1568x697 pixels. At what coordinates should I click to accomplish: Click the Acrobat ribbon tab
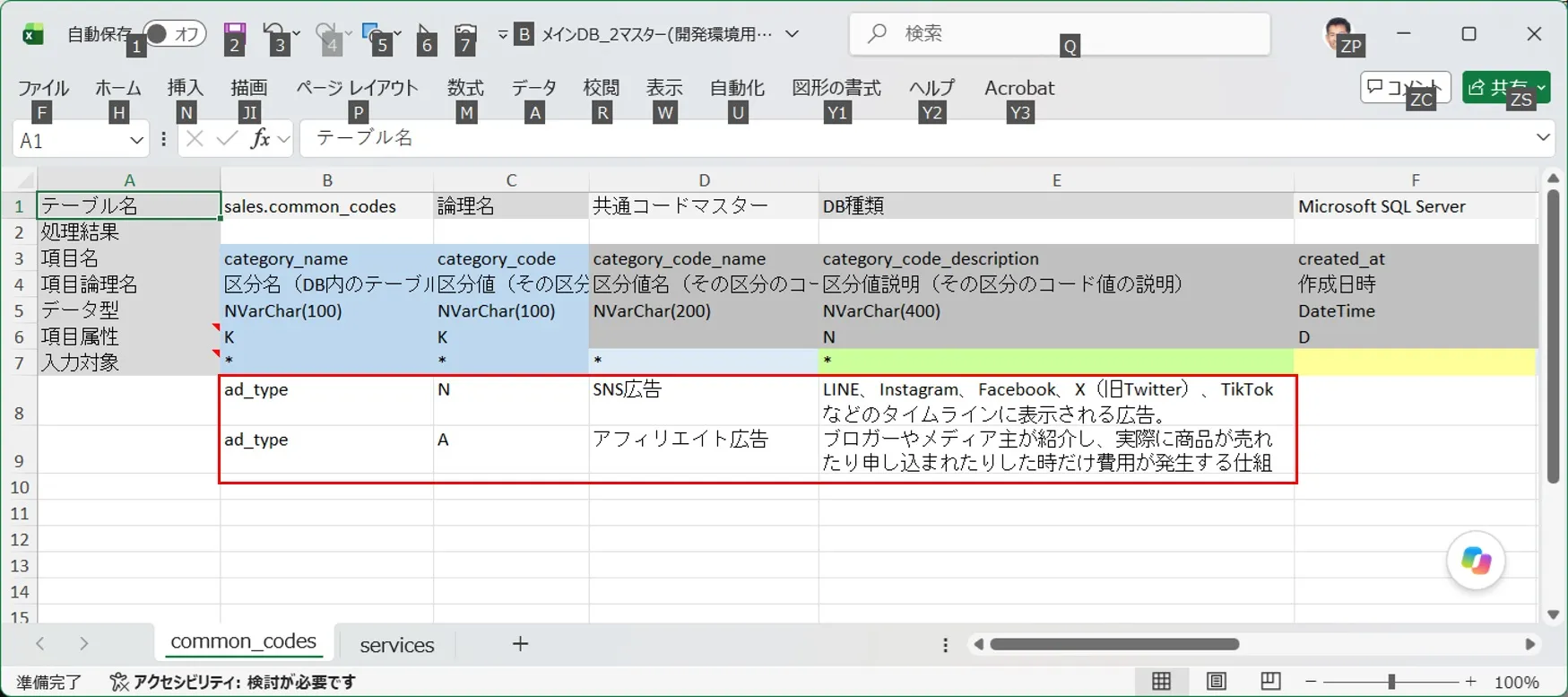click(1019, 88)
